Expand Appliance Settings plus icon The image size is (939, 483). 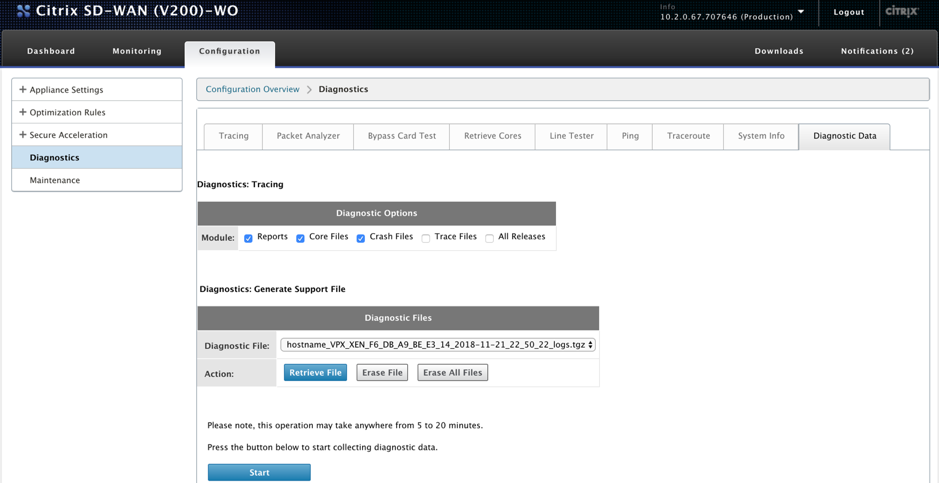click(x=23, y=90)
